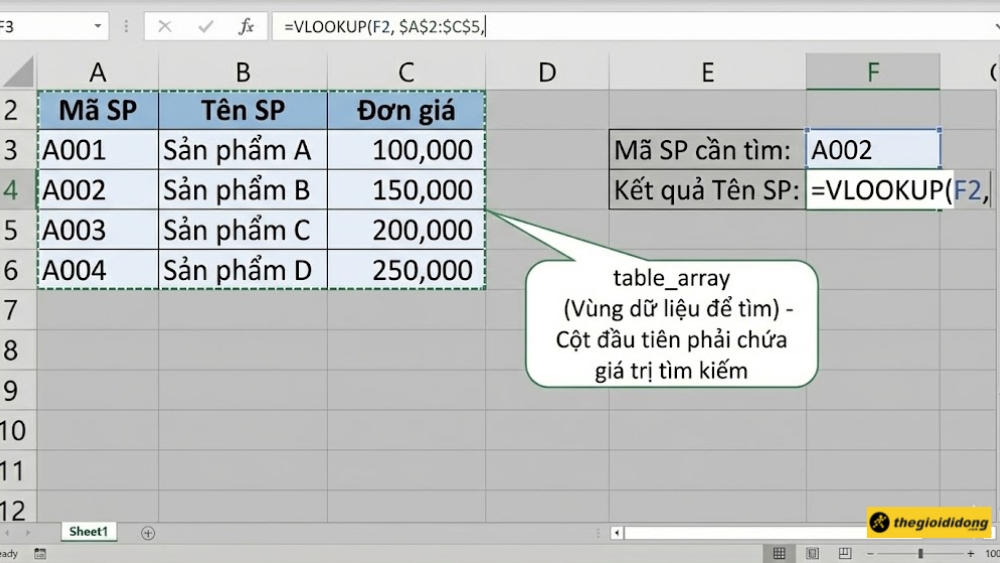Select column E header
The height and width of the screenshot is (563, 1000).
pos(707,72)
